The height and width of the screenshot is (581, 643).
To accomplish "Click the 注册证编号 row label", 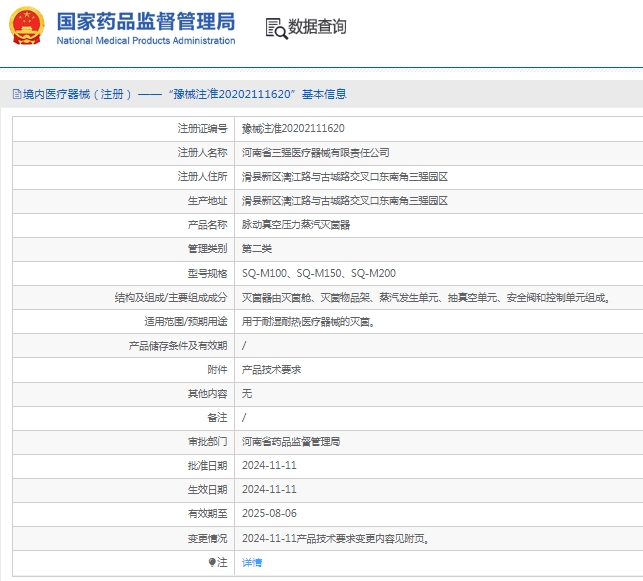I will point(203,129).
